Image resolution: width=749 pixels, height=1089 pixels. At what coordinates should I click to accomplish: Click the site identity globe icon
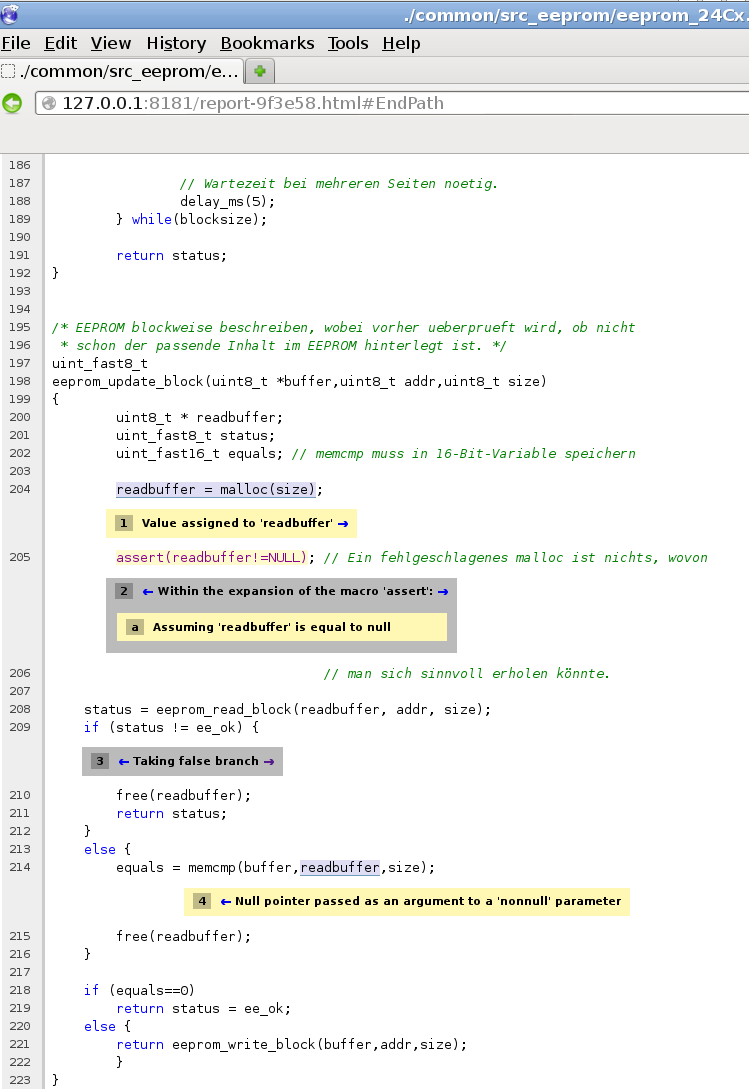click(x=49, y=103)
